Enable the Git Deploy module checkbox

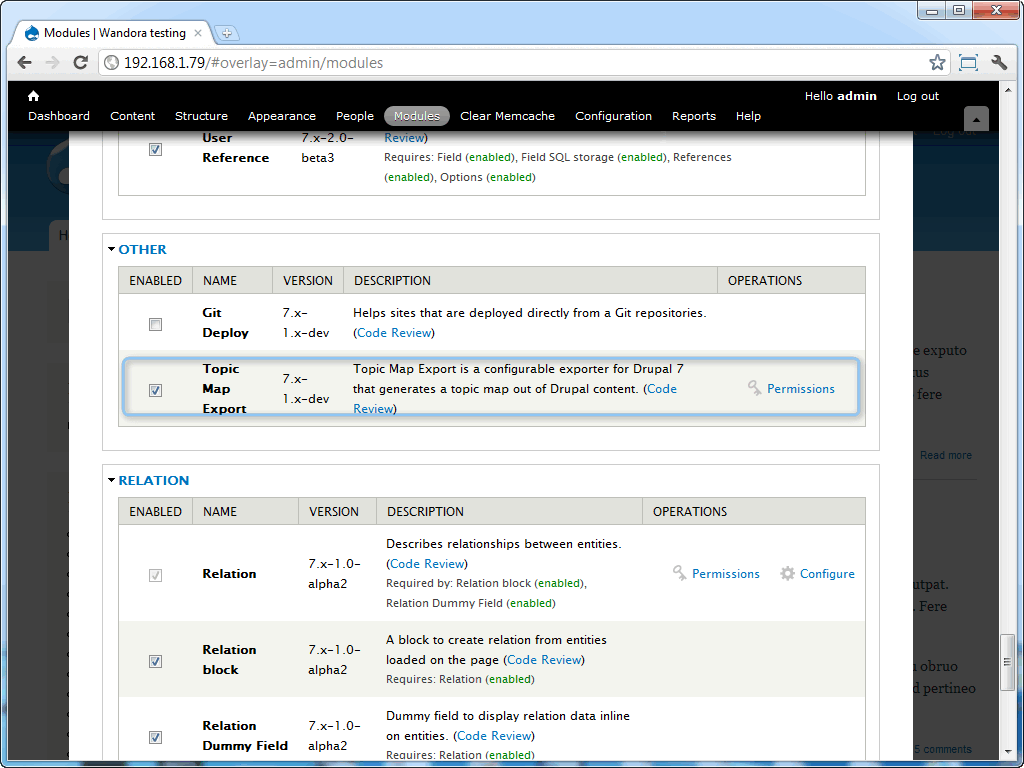coord(155,324)
